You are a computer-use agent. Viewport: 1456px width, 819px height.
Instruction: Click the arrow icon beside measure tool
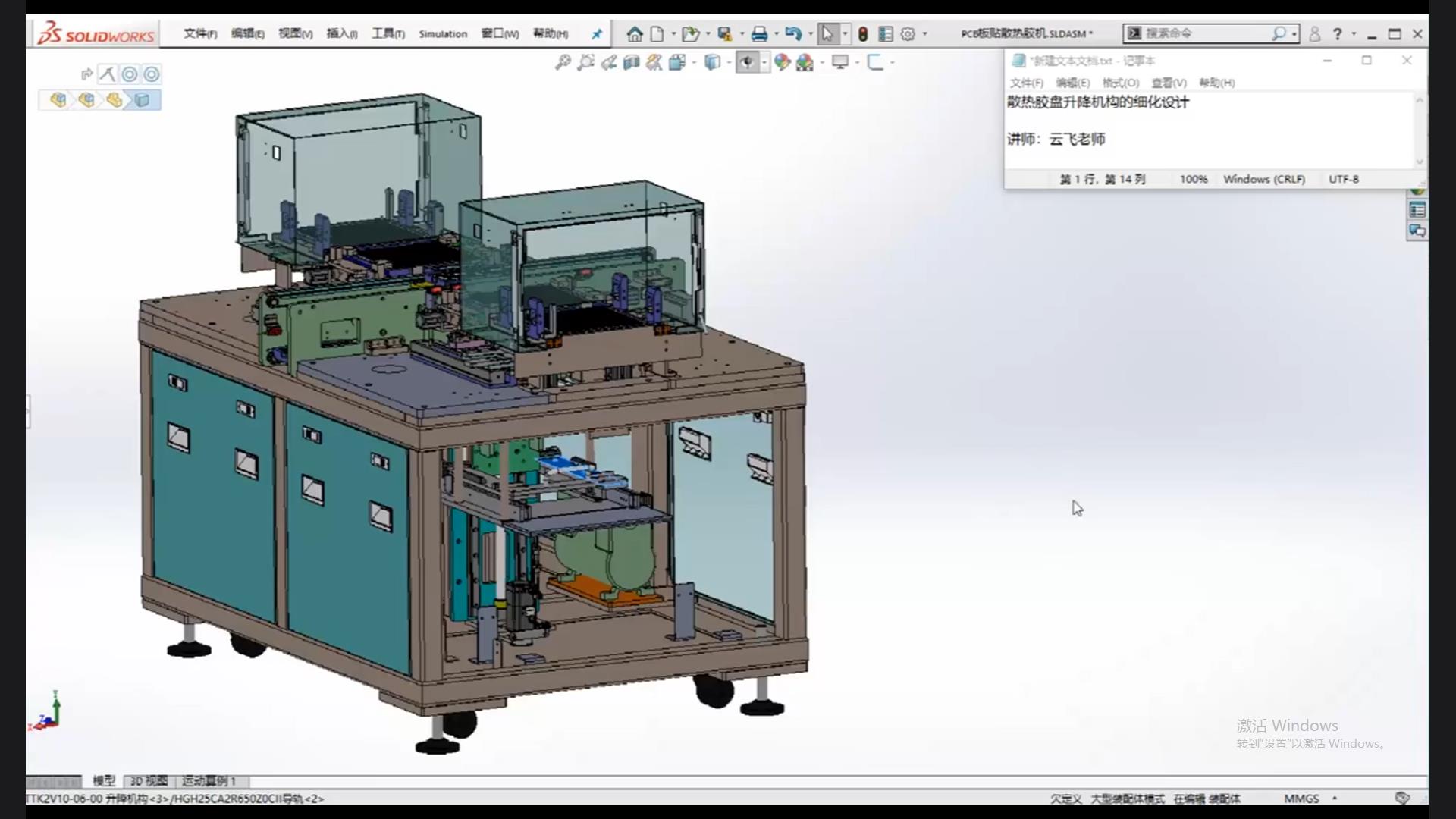click(86, 74)
